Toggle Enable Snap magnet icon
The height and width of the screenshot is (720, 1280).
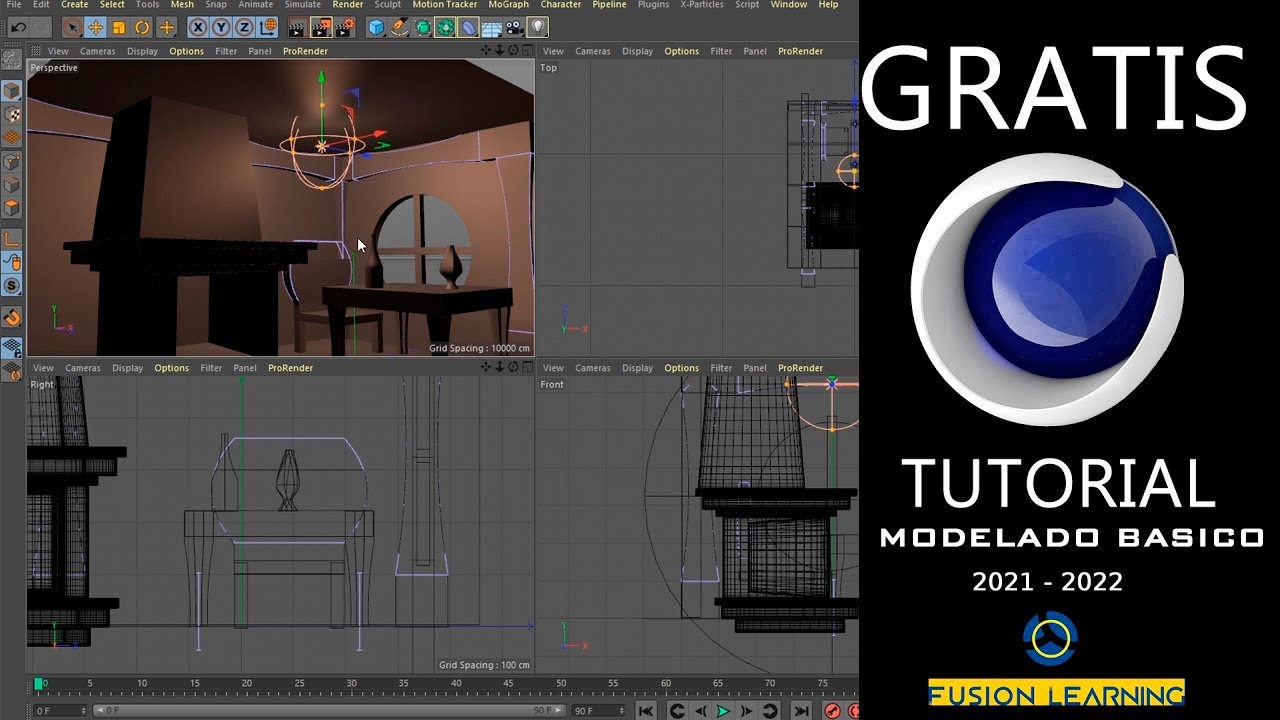click(12, 318)
